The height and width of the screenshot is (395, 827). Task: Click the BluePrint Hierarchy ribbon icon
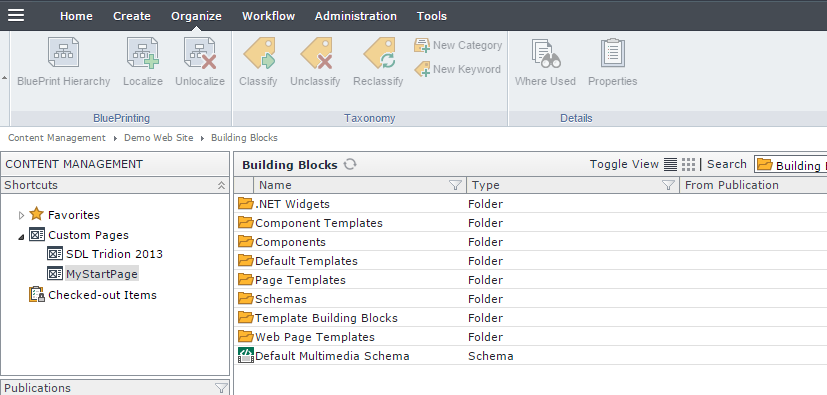(63, 52)
